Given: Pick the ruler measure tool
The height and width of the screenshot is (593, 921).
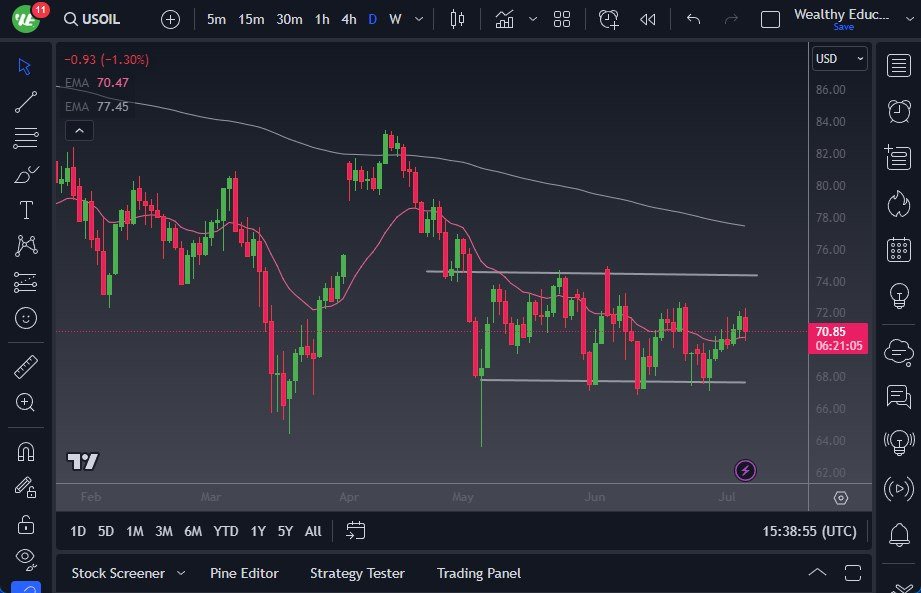Looking at the screenshot, I should pos(26,367).
